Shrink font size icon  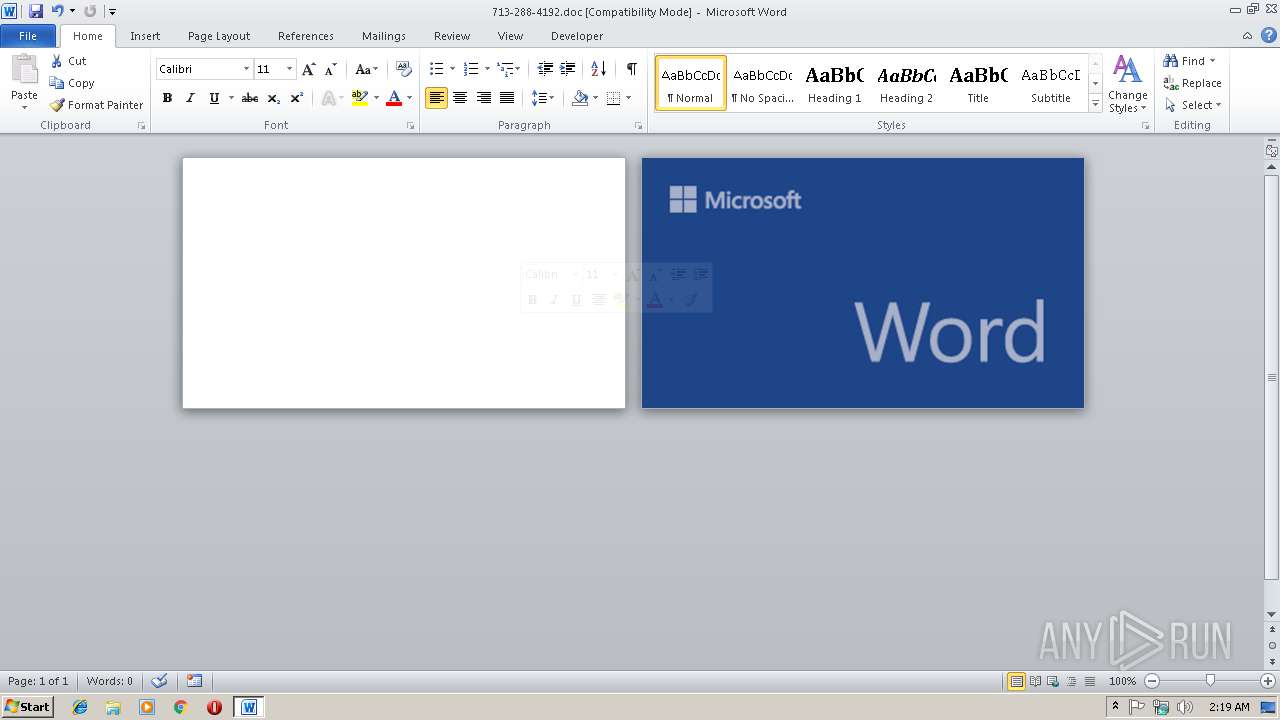332,69
